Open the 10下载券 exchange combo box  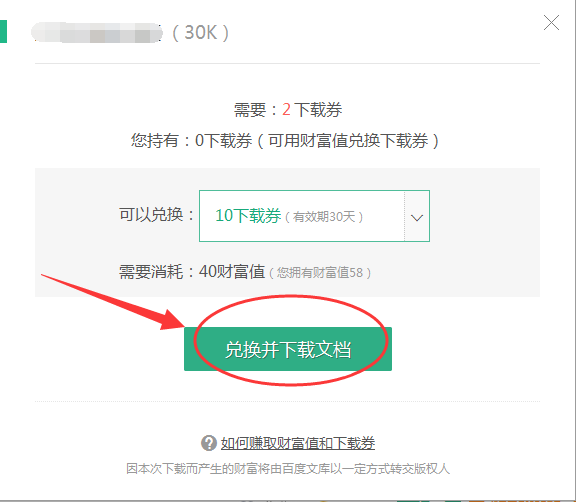[314, 216]
